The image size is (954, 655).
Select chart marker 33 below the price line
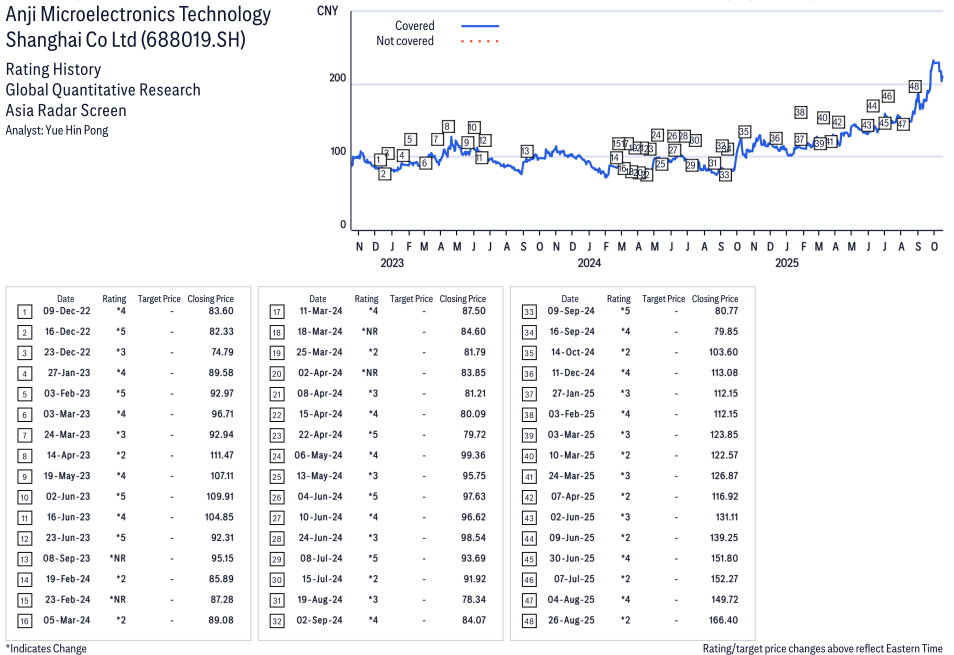pos(725,175)
